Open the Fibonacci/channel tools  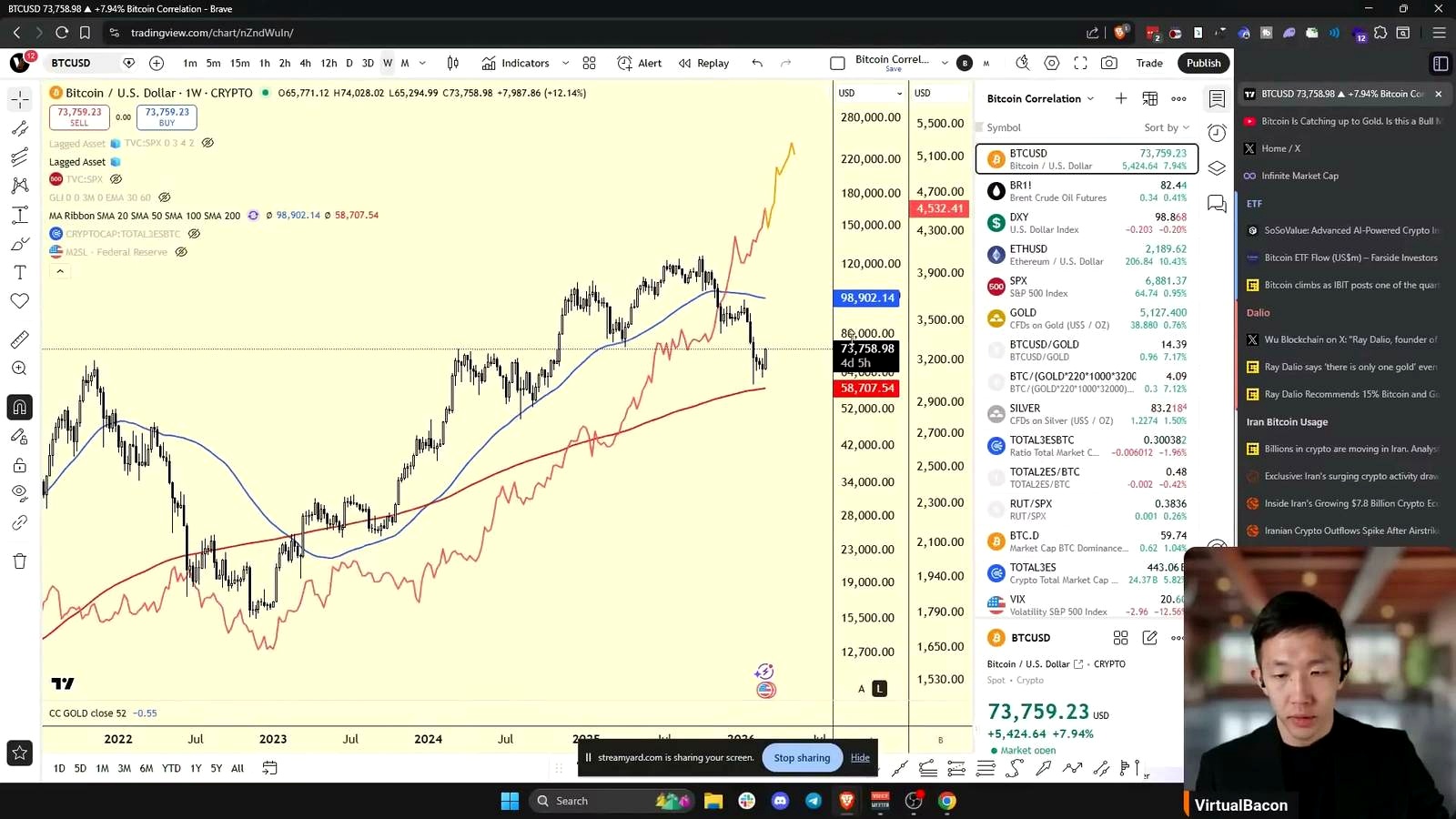tap(20, 157)
